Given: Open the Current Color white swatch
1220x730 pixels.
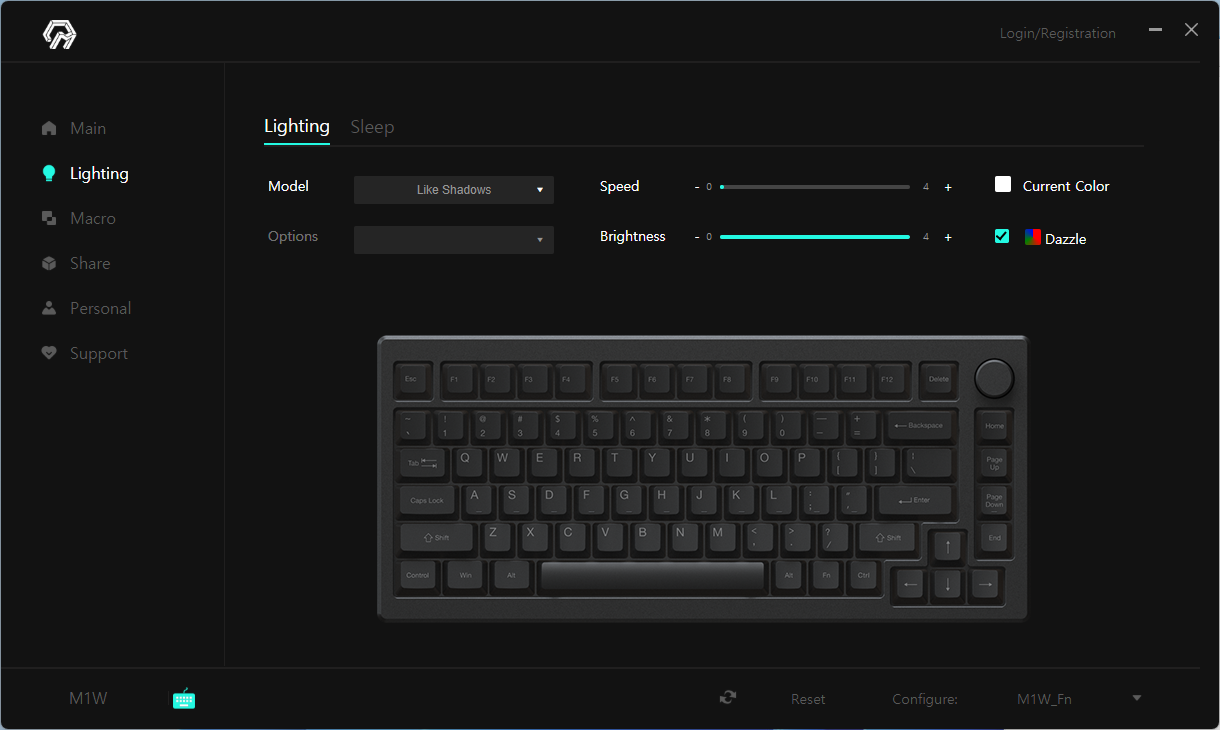Looking at the screenshot, I should coord(1003,184).
